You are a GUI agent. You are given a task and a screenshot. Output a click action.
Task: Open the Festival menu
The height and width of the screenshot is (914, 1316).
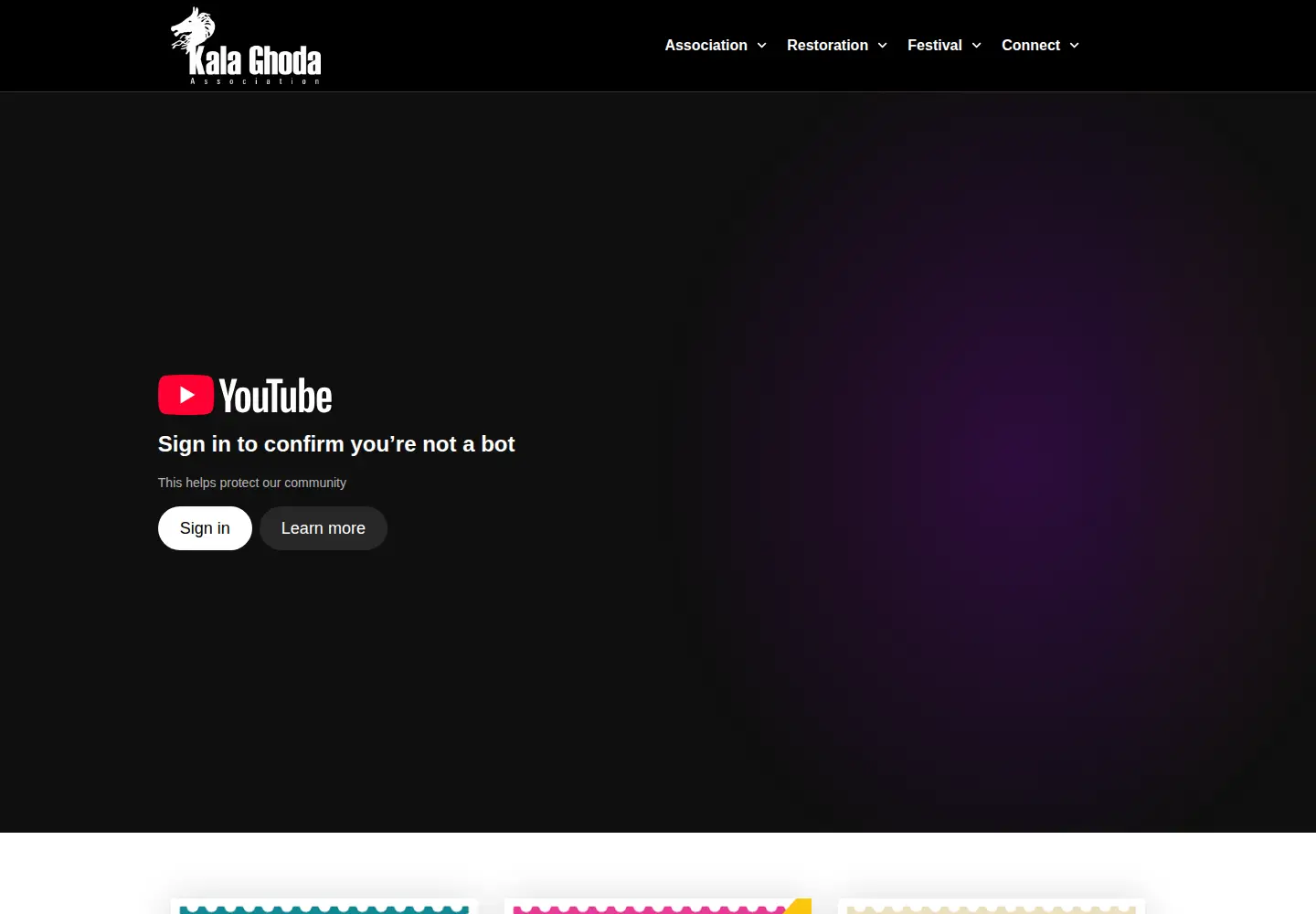pos(934,46)
